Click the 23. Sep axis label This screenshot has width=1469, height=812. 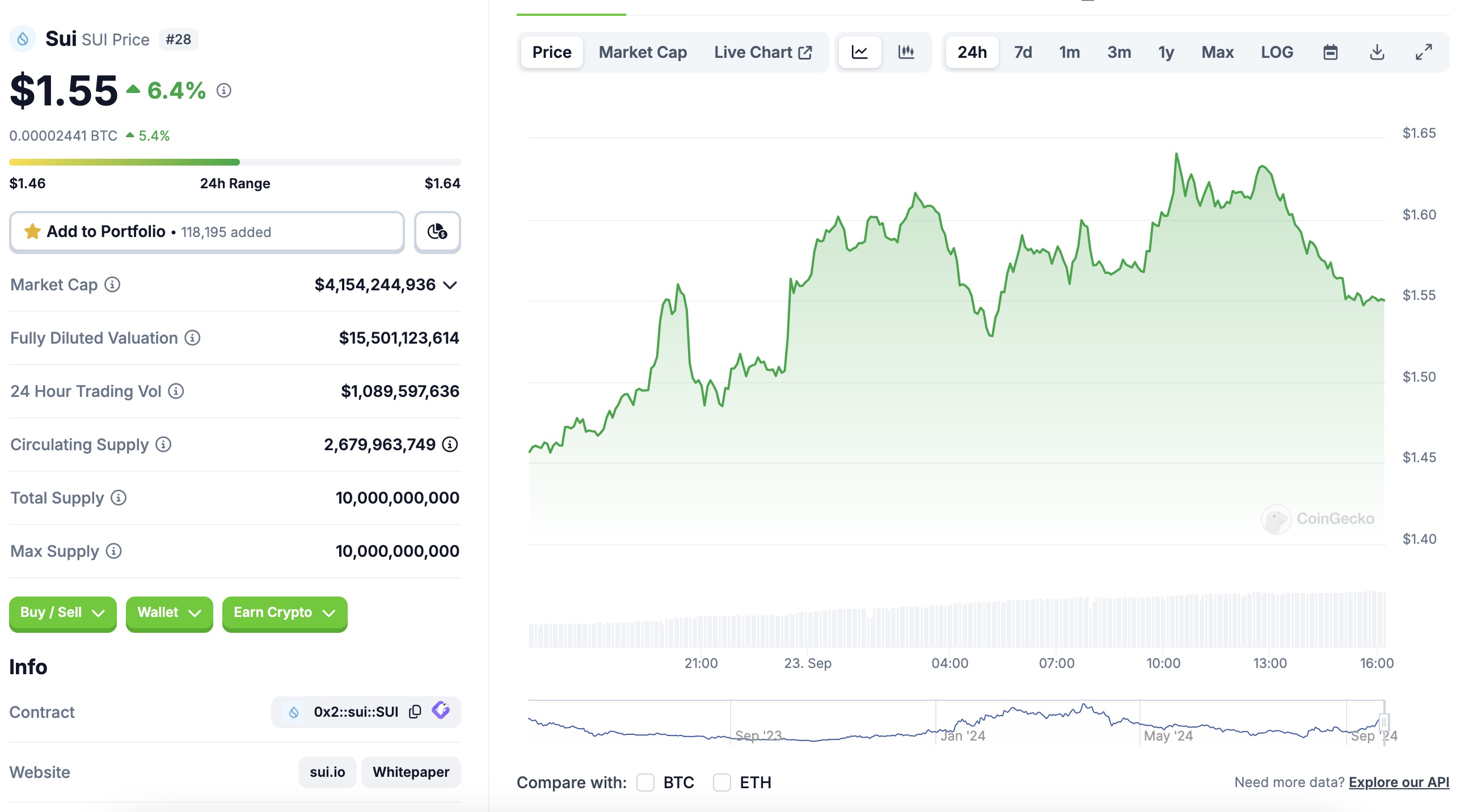tap(808, 663)
